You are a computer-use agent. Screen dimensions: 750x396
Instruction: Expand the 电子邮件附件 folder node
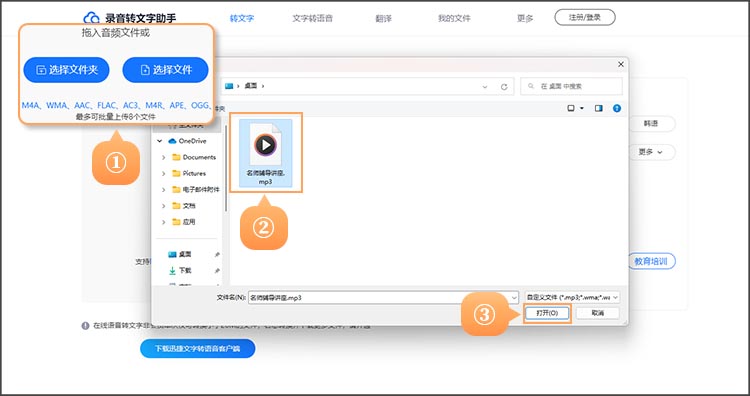(164, 190)
